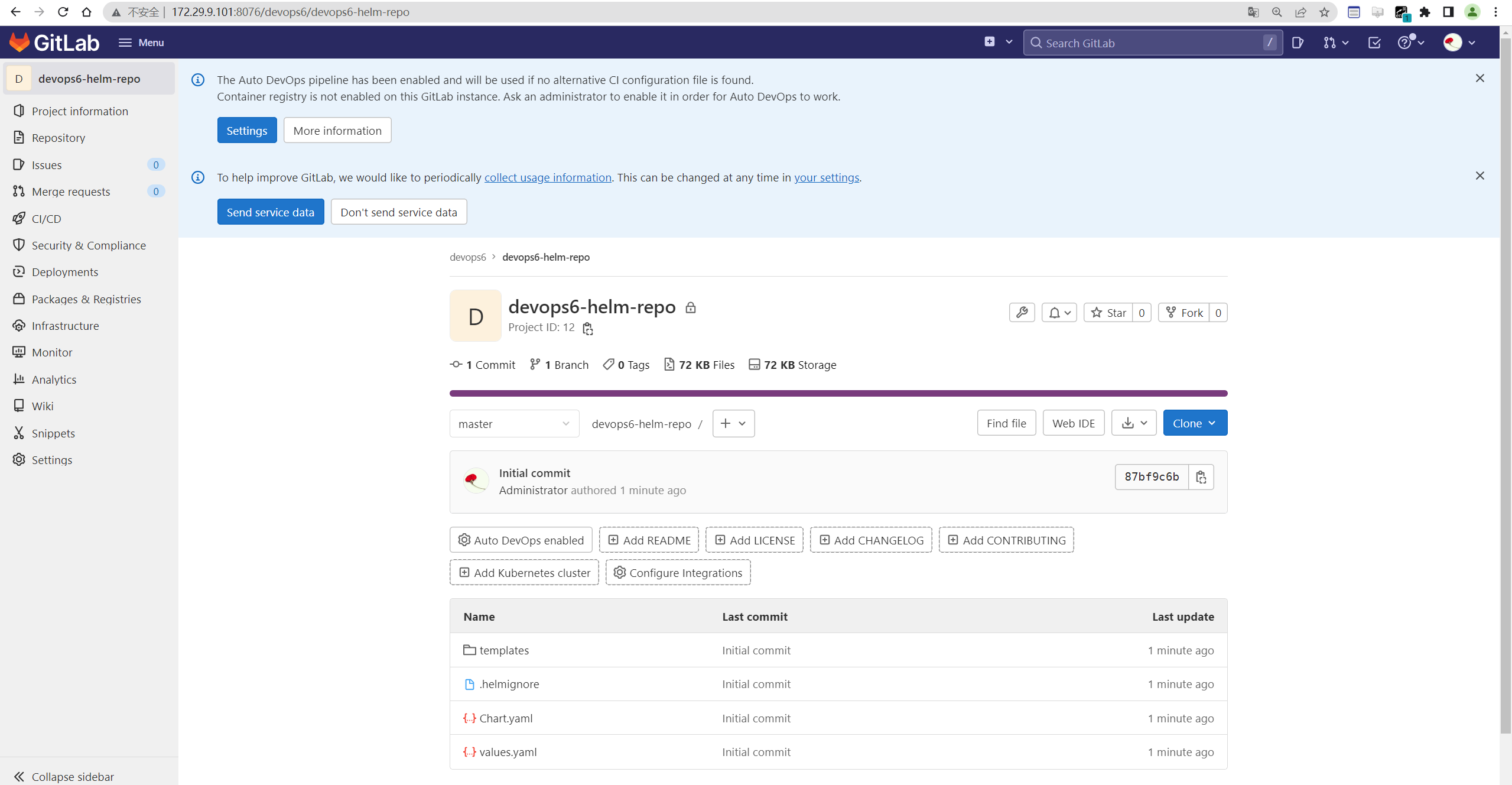
Task: Click Send service data button
Action: [x=271, y=212]
